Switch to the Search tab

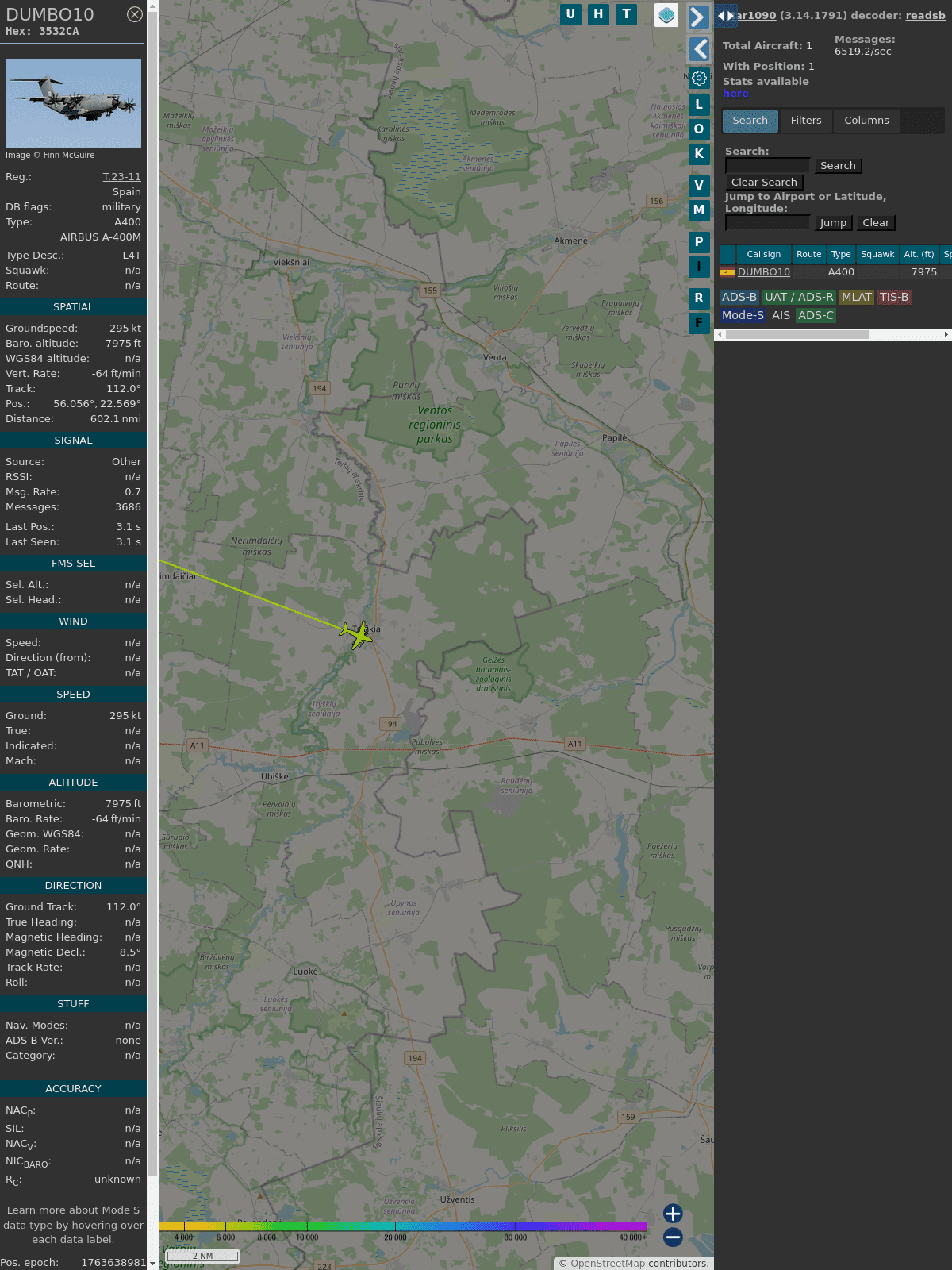pyautogui.click(x=750, y=121)
